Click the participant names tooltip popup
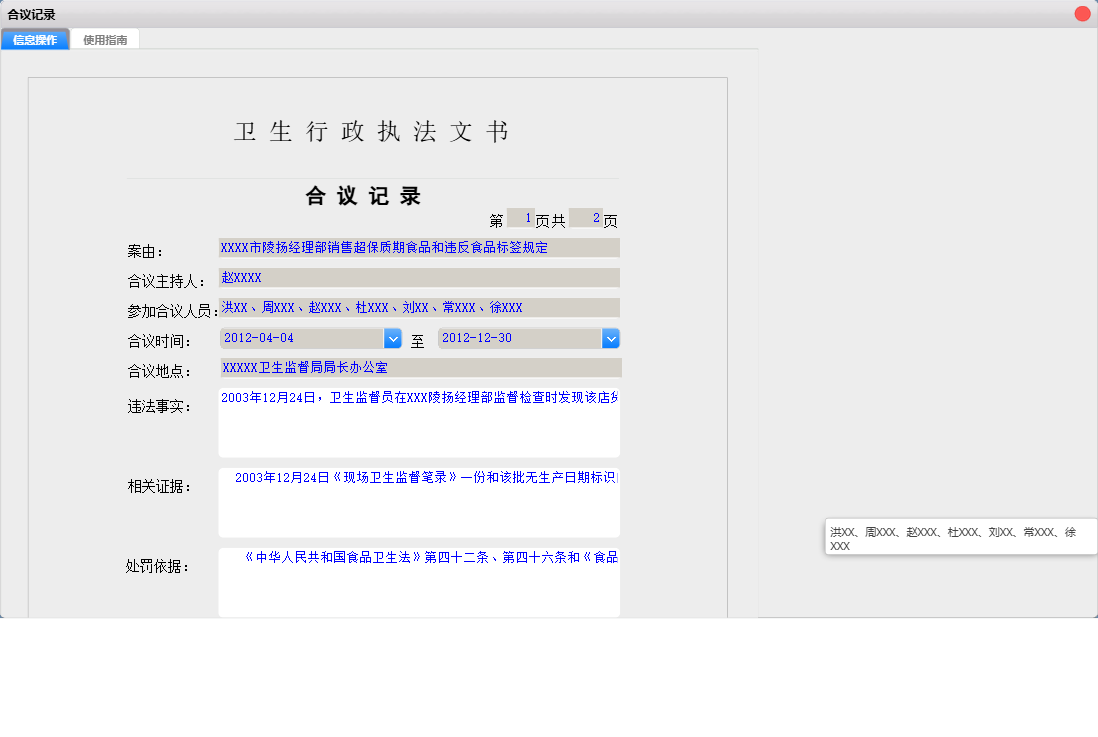 [x=960, y=536]
